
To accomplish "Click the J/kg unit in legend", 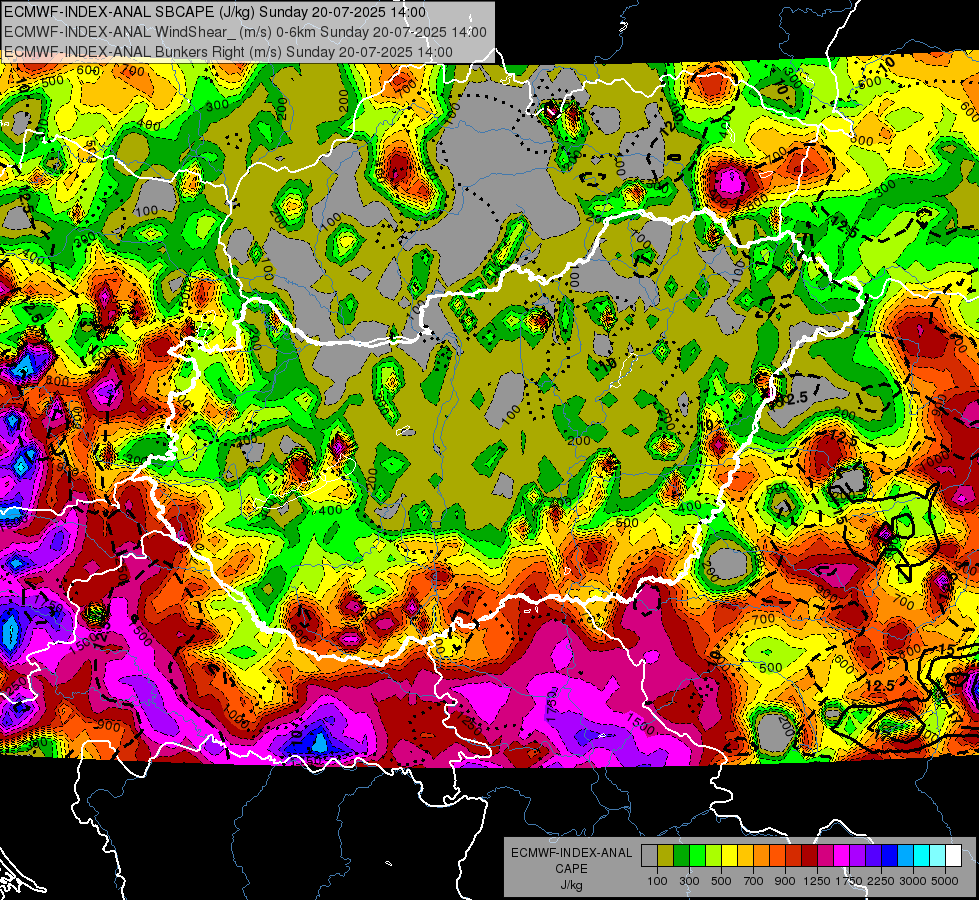I will [x=571, y=885].
